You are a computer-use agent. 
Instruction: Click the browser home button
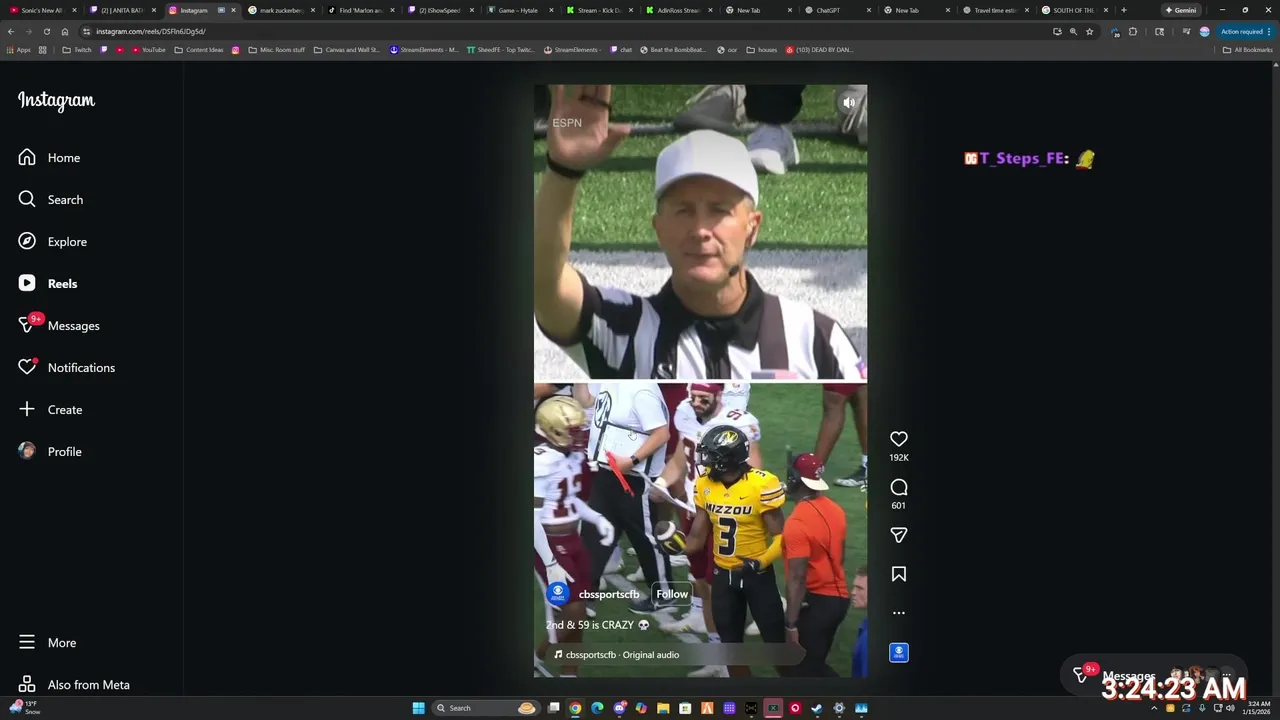click(x=65, y=31)
